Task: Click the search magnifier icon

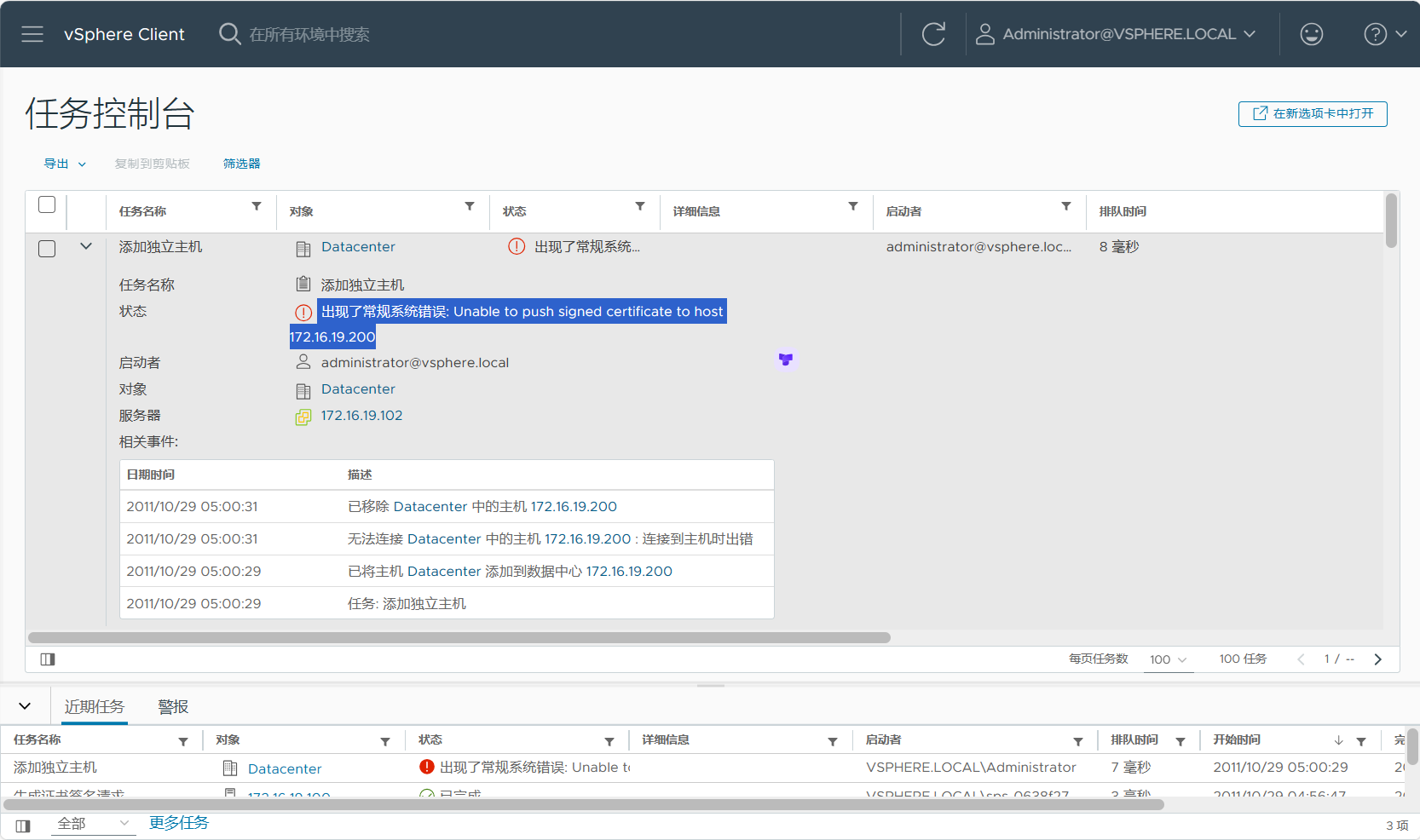Action: 229,34
